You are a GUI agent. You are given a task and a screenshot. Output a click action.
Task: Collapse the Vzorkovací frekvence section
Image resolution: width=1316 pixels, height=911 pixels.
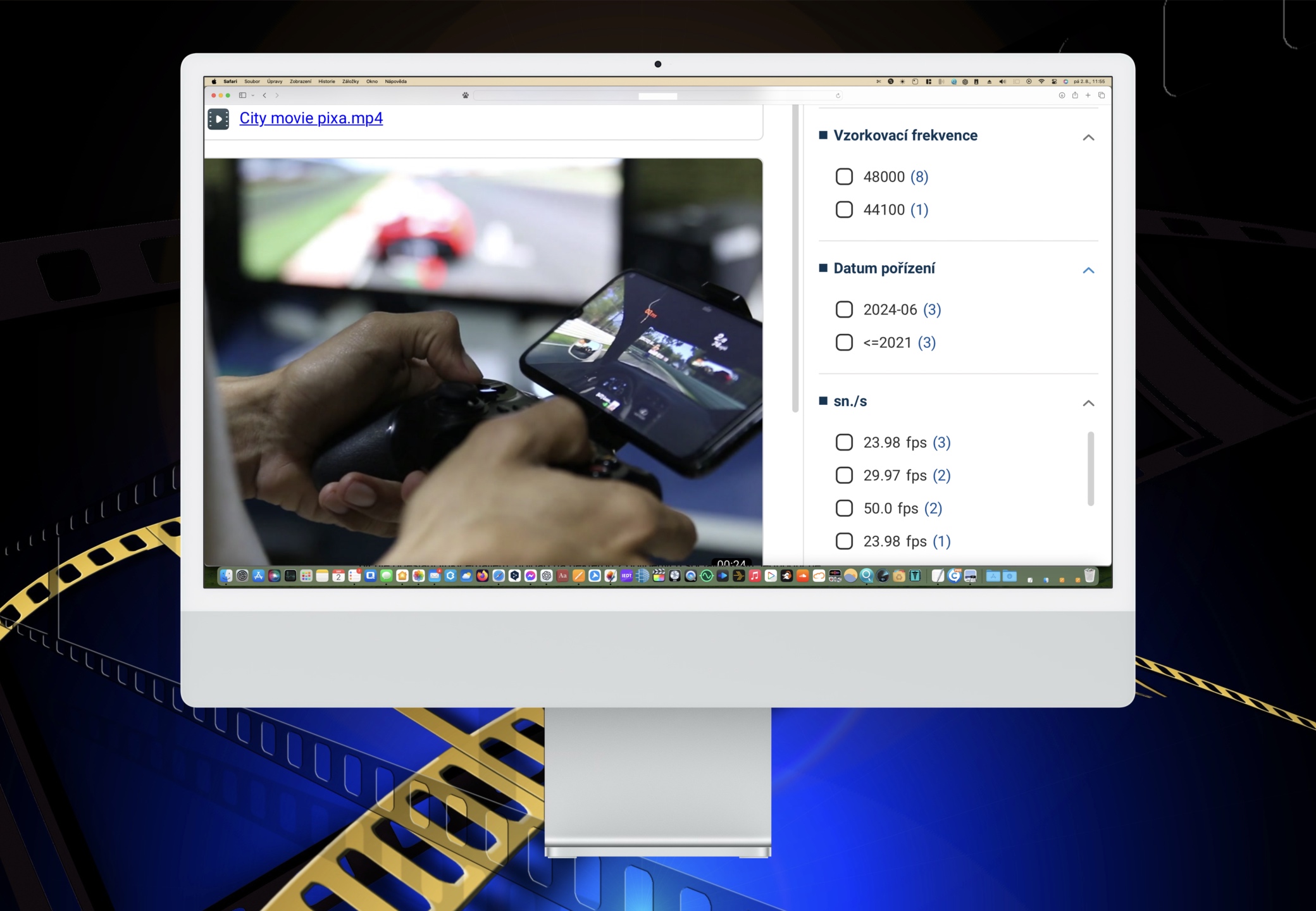(1088, 137)
